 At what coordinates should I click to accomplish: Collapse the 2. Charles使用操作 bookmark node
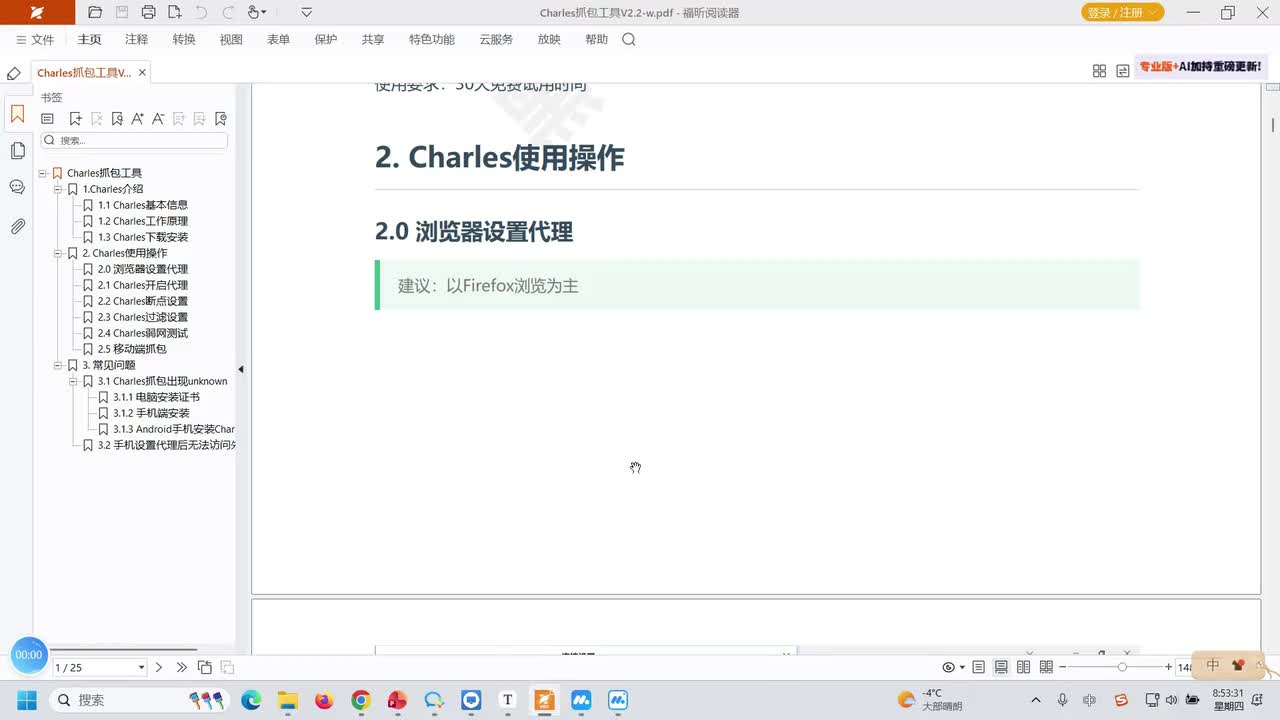point(58,253)
